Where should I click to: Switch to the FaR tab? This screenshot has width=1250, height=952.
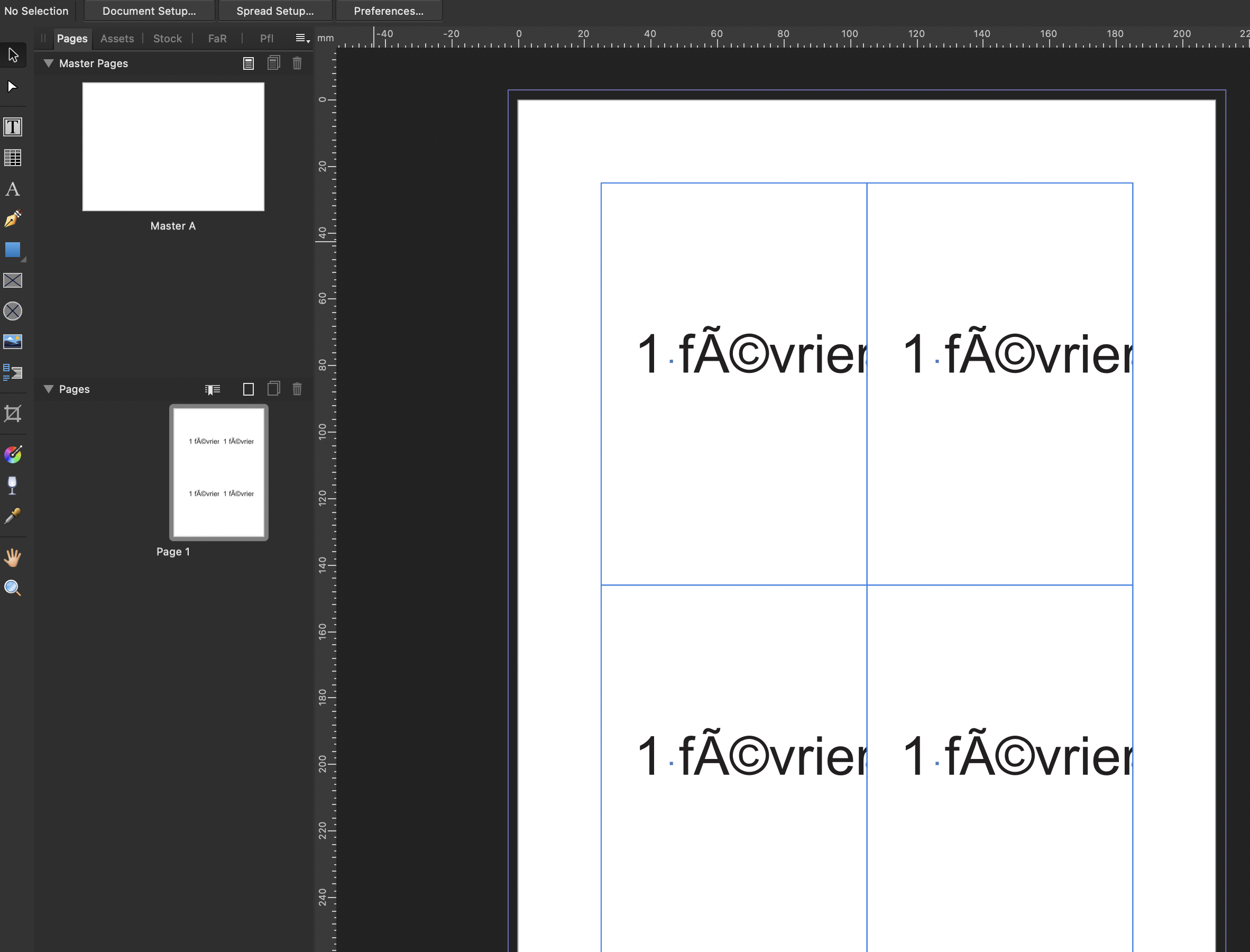point(217,39)
